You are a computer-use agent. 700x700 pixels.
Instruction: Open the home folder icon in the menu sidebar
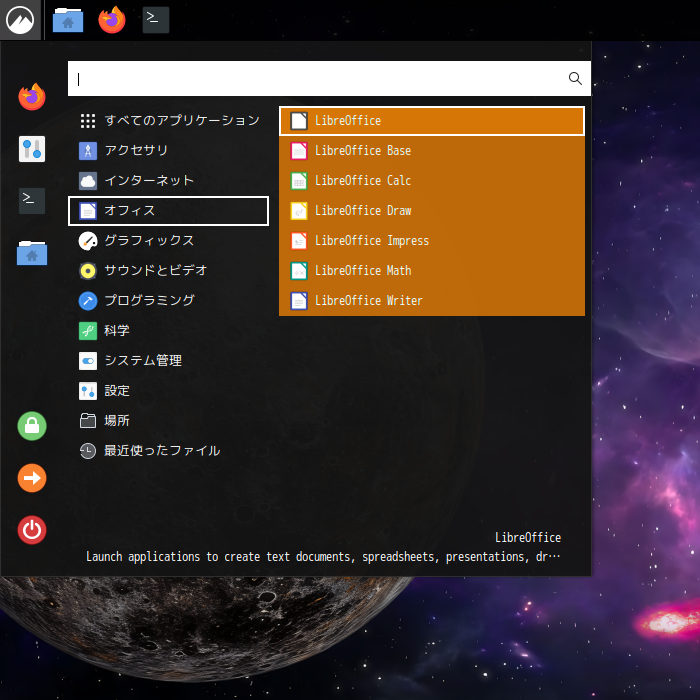coord(32,253)
